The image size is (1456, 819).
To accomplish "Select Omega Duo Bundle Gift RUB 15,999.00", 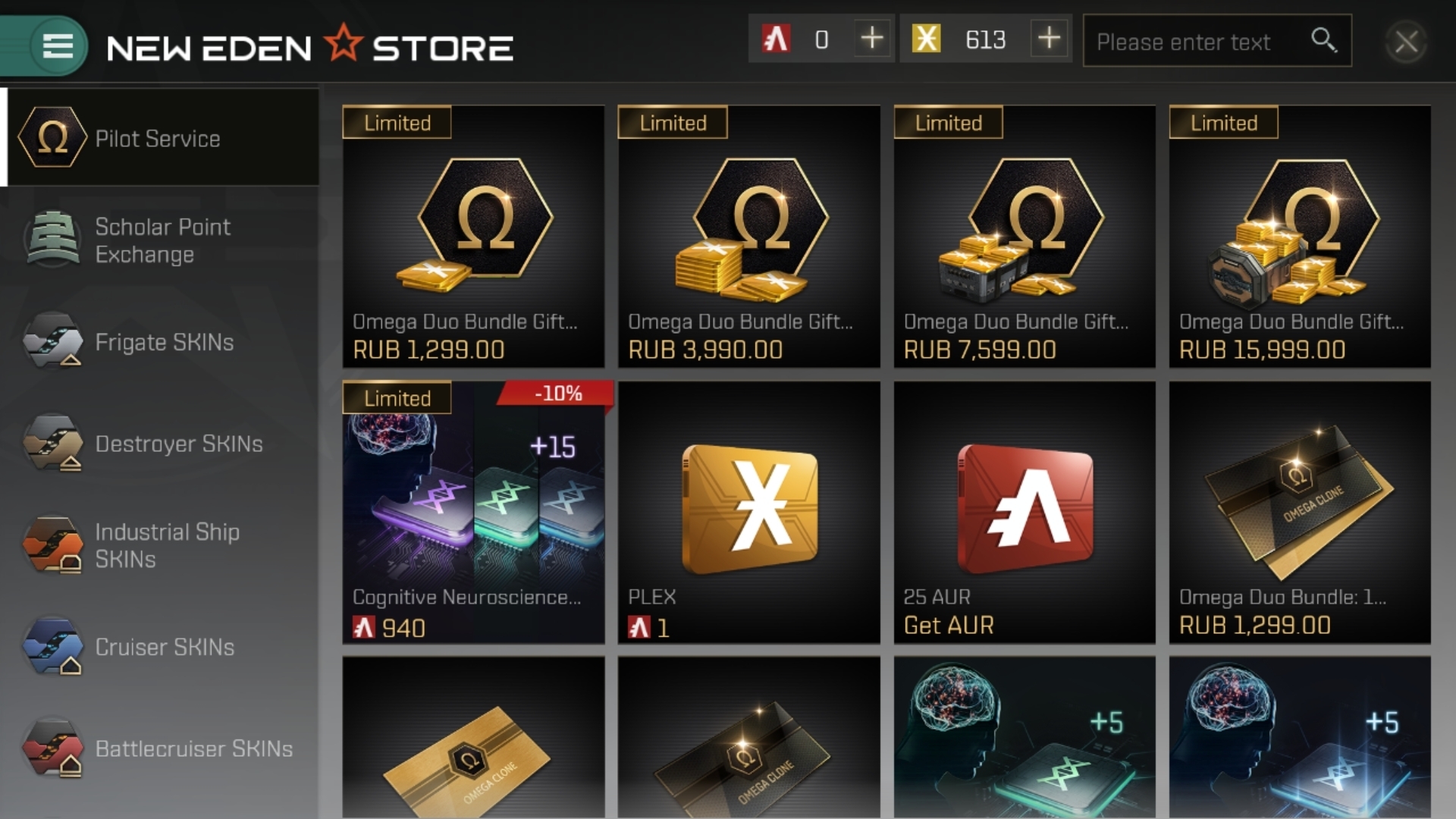I will point(1300,237).
